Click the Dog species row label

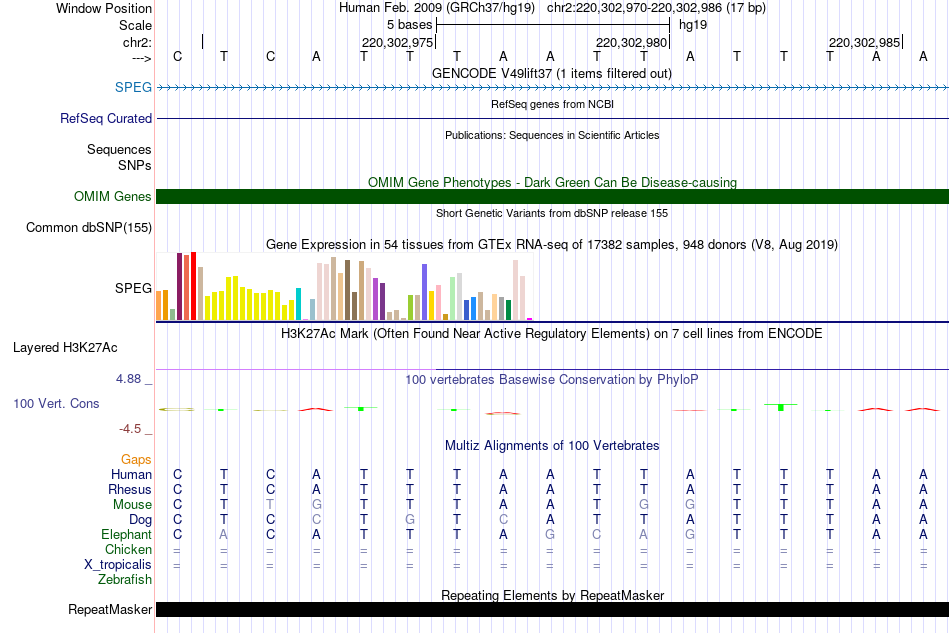[x=140, y=520]
